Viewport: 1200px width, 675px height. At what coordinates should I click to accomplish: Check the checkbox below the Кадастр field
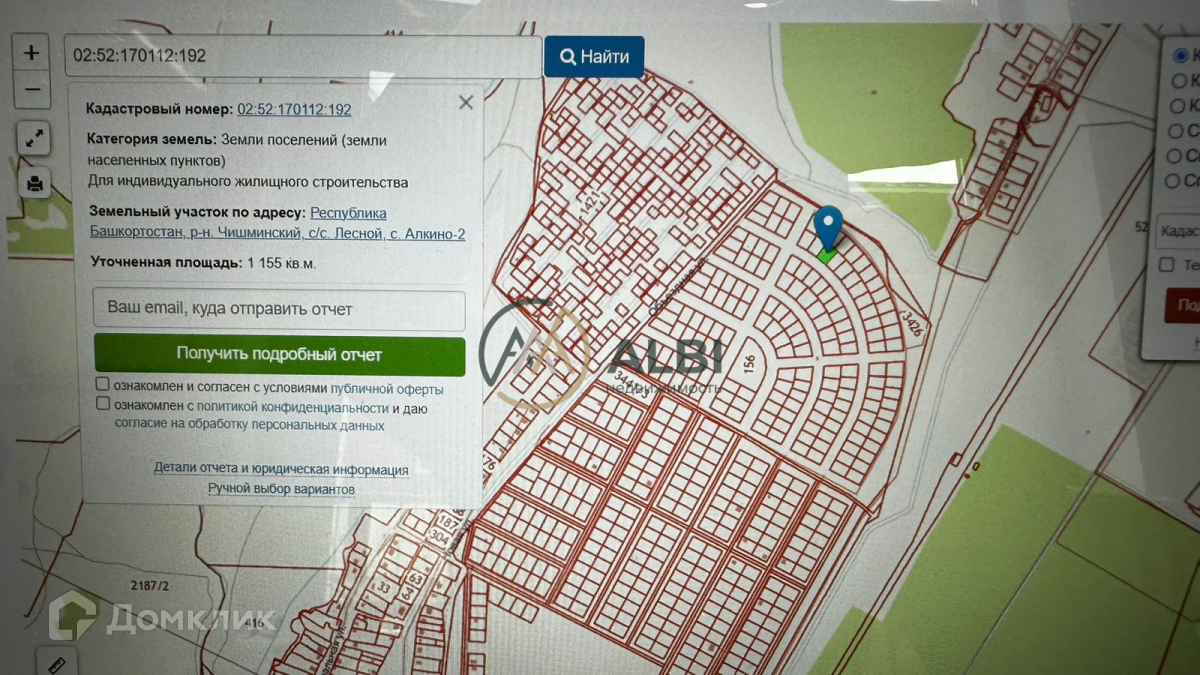[x=1166, y=265]
